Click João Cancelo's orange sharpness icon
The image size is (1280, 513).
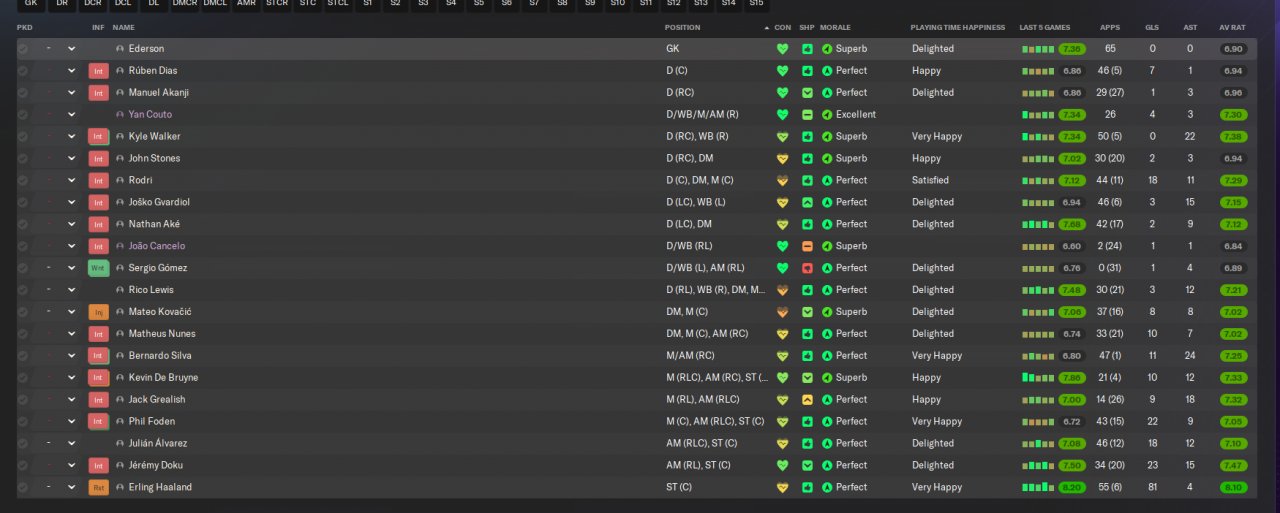(807, 246)
